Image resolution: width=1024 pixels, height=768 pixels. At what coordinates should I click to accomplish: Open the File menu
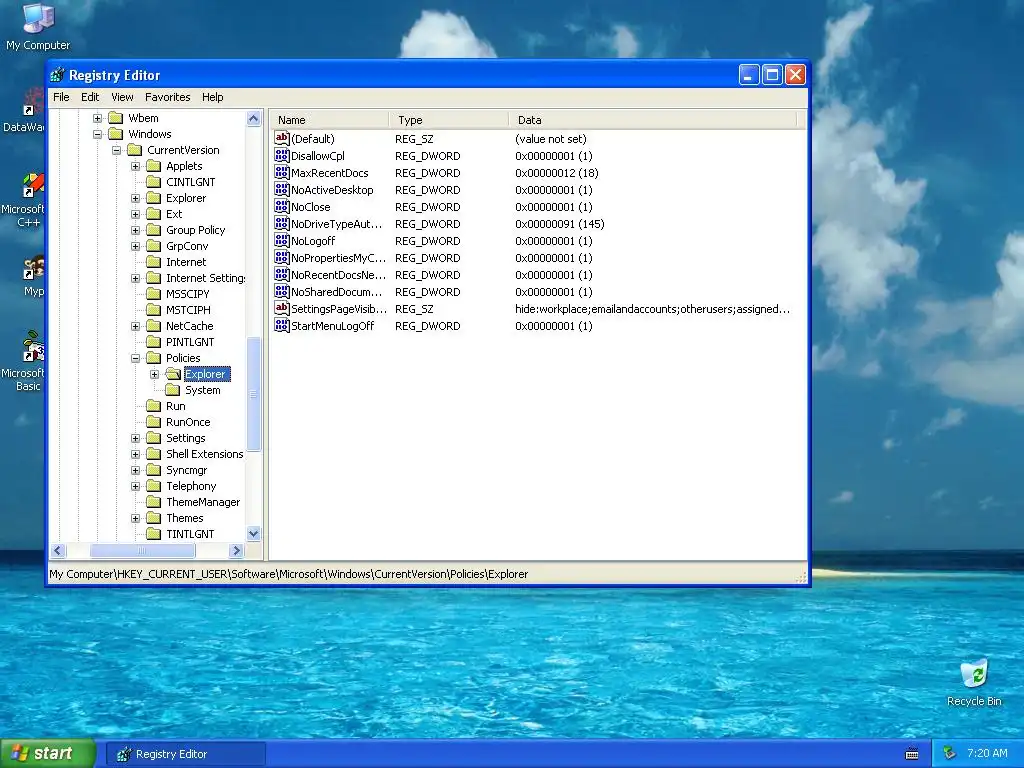[x=61, y=97]
